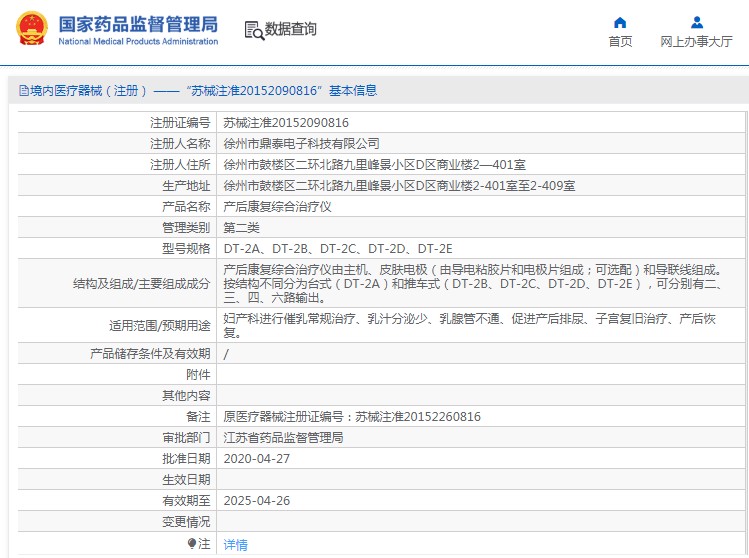Click the 附件 row label
This screenshot has width=749, height=558.
tap(198, 375)
